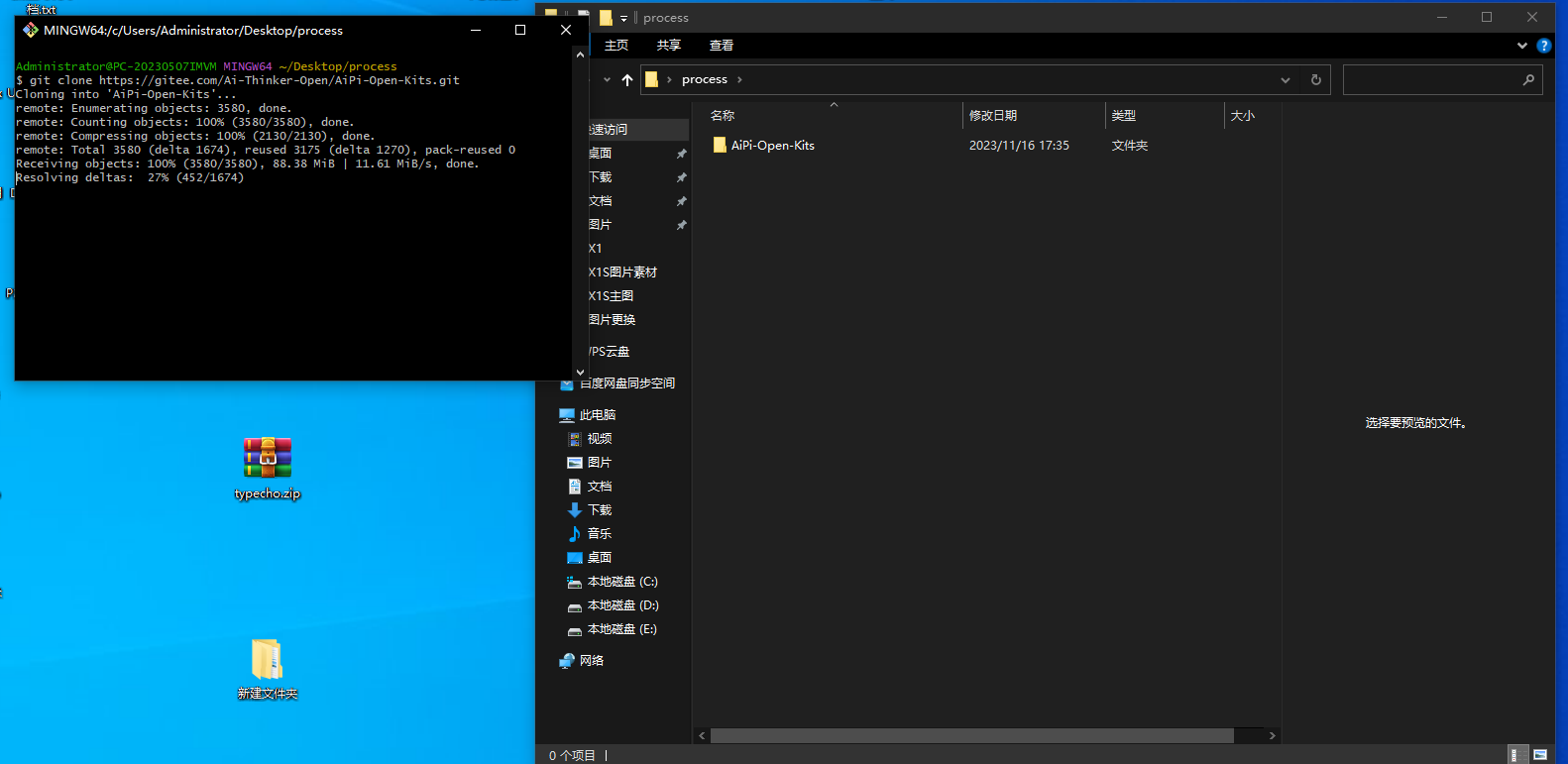Switch to large icons view in status bar
This screenshot has height=764, width=1568.
1540,755
